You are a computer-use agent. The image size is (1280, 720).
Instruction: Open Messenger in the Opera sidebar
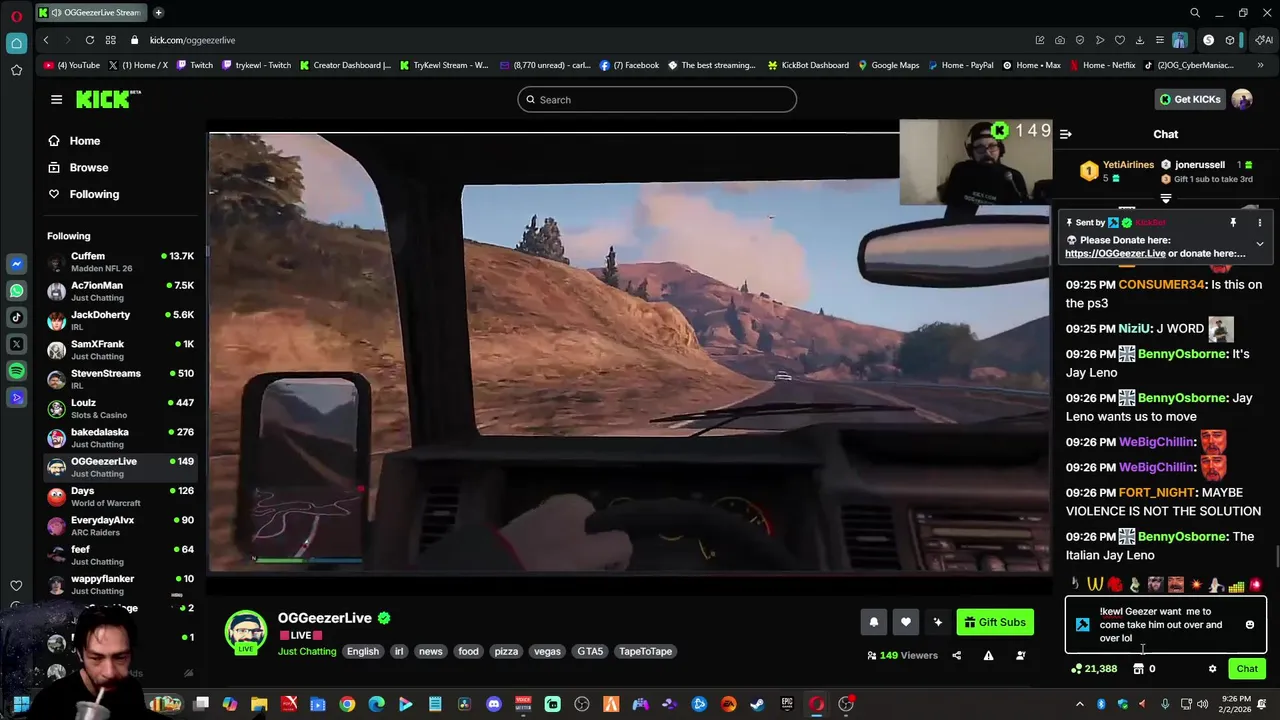pyautogui.click(x=16, y=264)
